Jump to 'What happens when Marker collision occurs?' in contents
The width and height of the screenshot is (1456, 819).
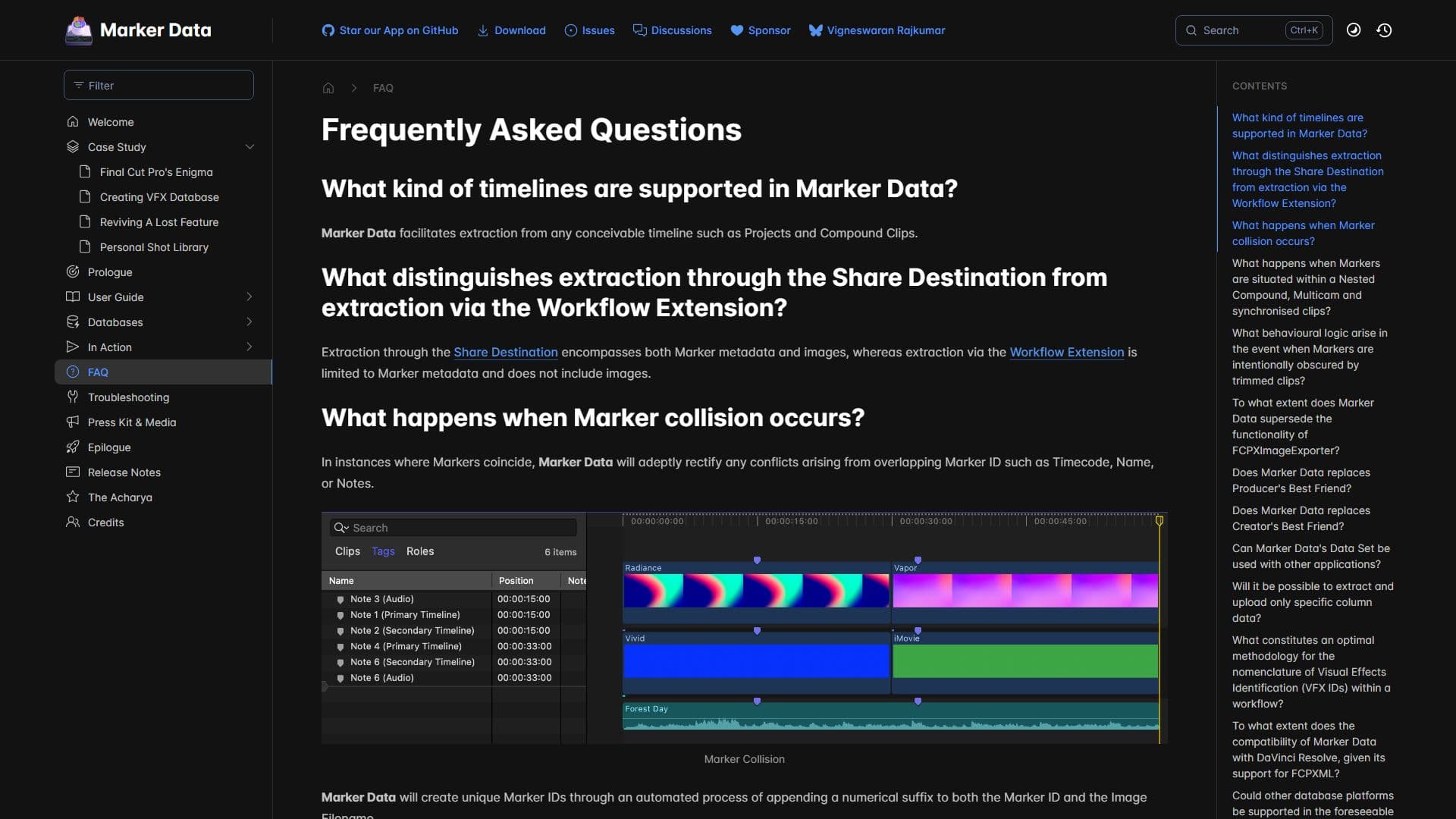(1303, 233)
